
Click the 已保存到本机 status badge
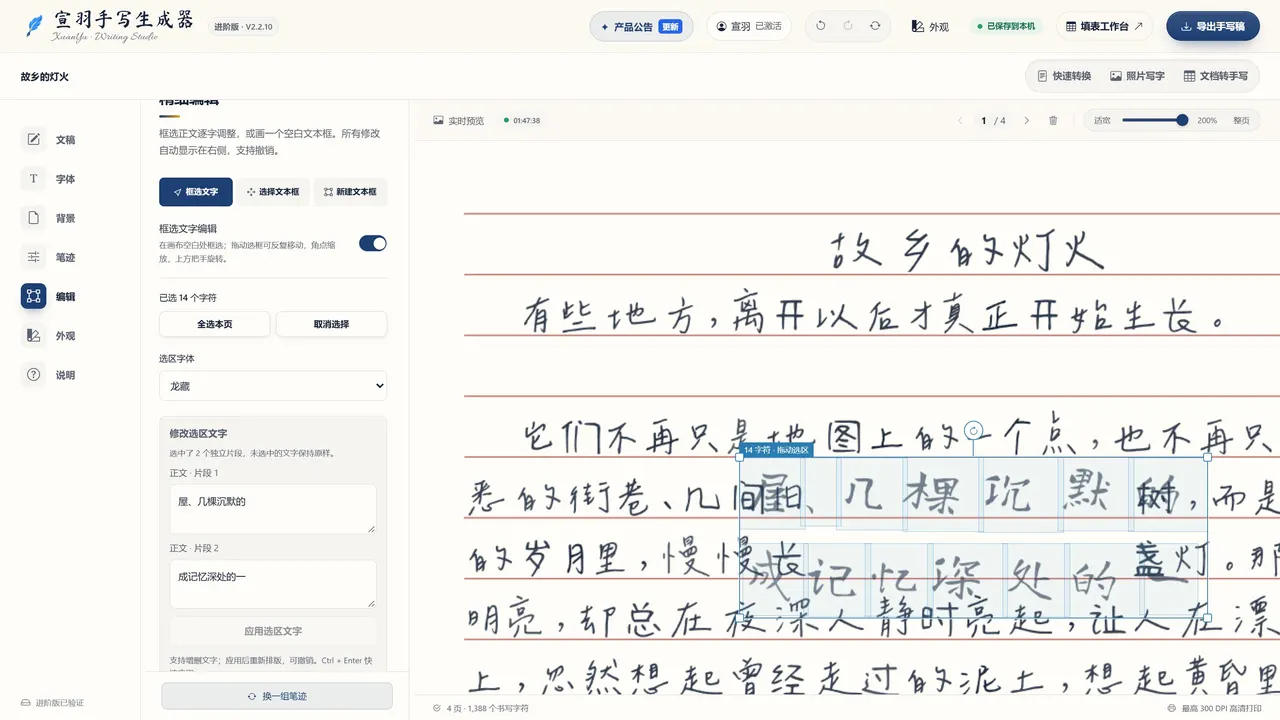tap(1005, 27)
